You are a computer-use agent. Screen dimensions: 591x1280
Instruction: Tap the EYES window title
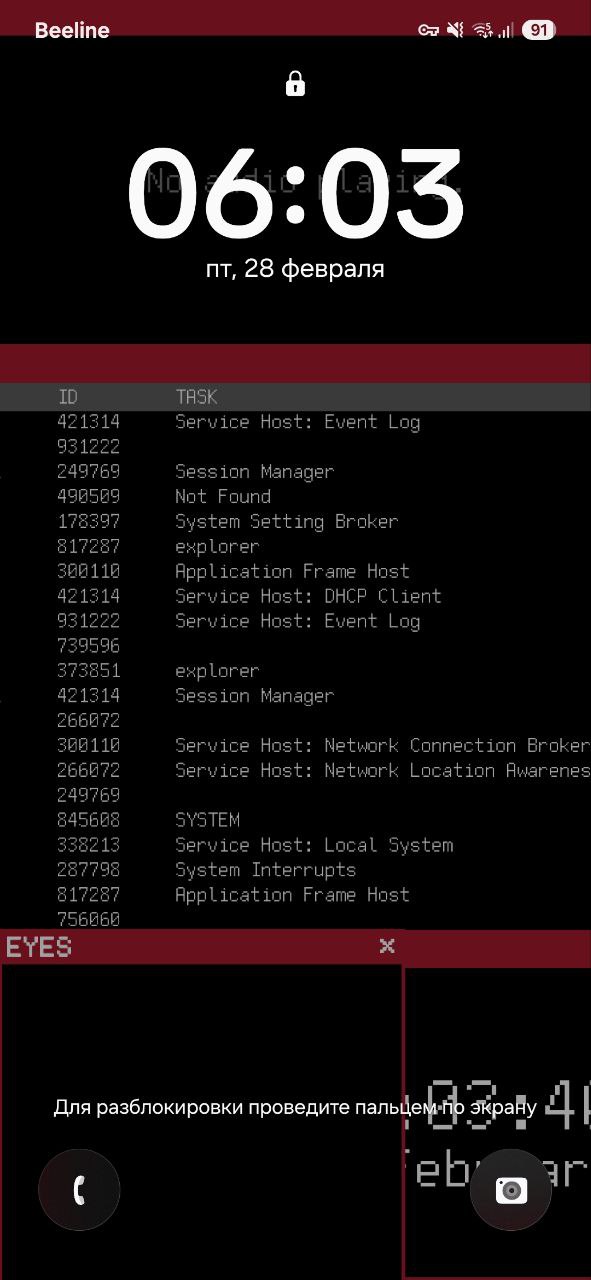[x=39, y=947]
